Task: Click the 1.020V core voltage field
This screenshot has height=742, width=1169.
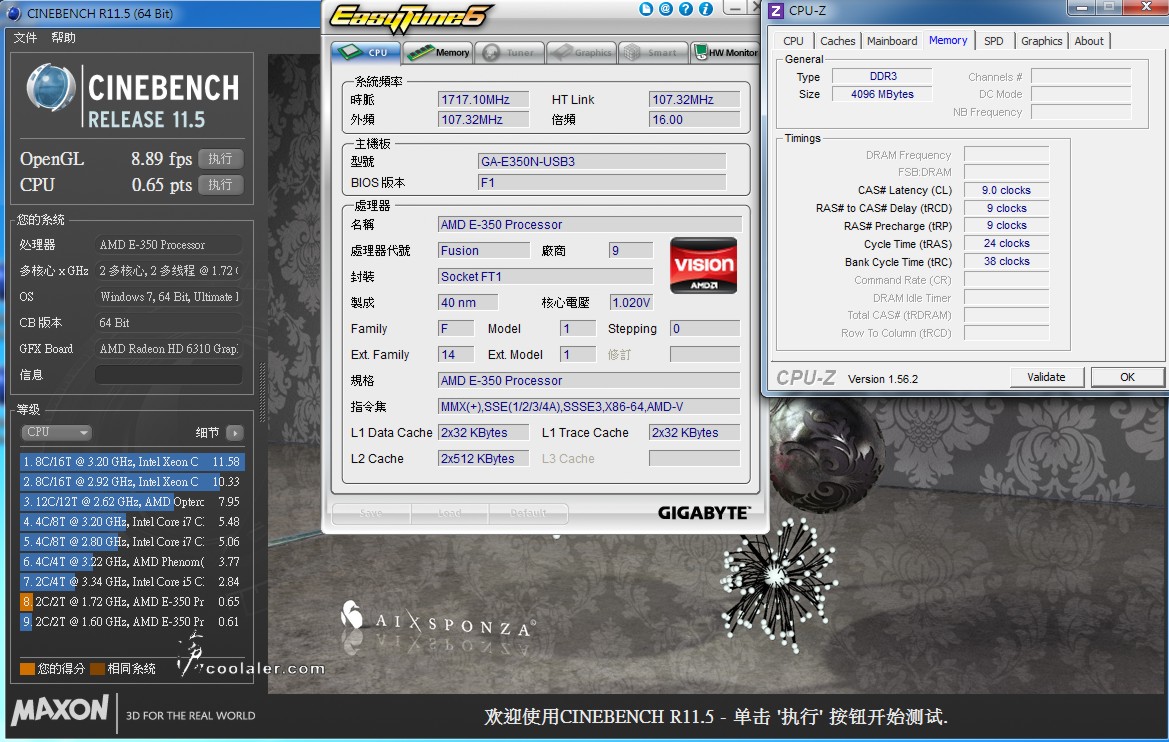Action: coord(631,302)
